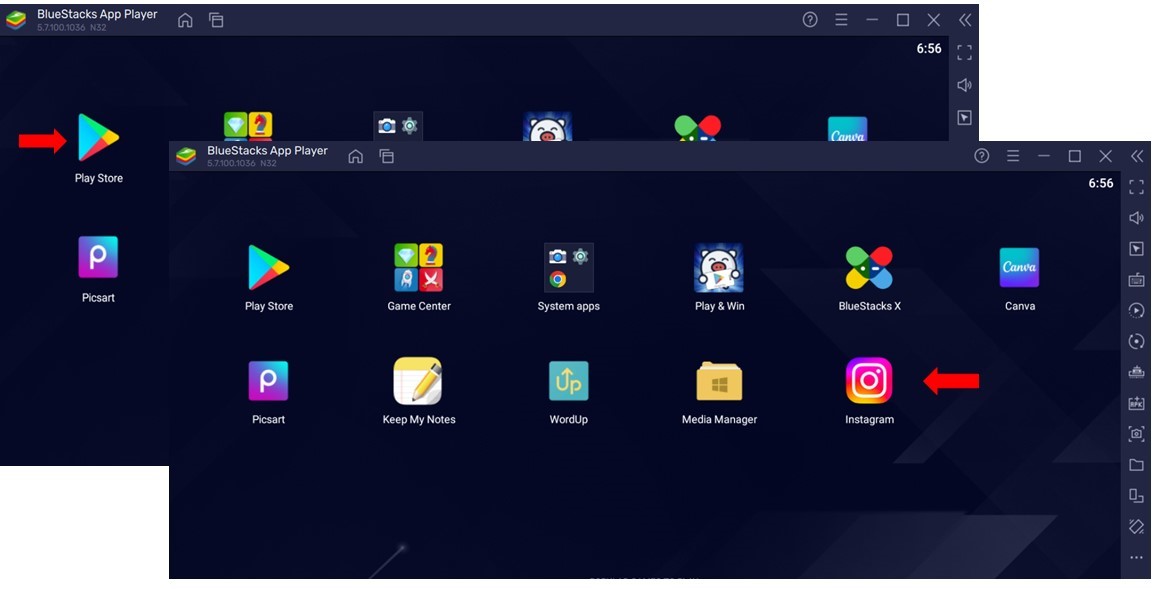Click the WordUp label text

569,419
